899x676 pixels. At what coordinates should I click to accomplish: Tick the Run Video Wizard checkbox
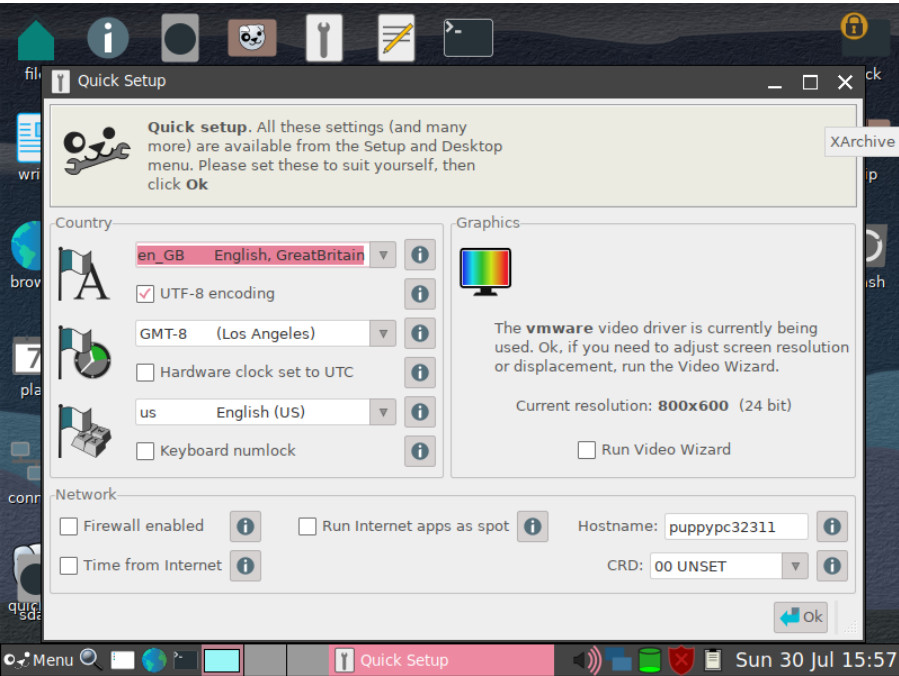[x=587, y=450]
